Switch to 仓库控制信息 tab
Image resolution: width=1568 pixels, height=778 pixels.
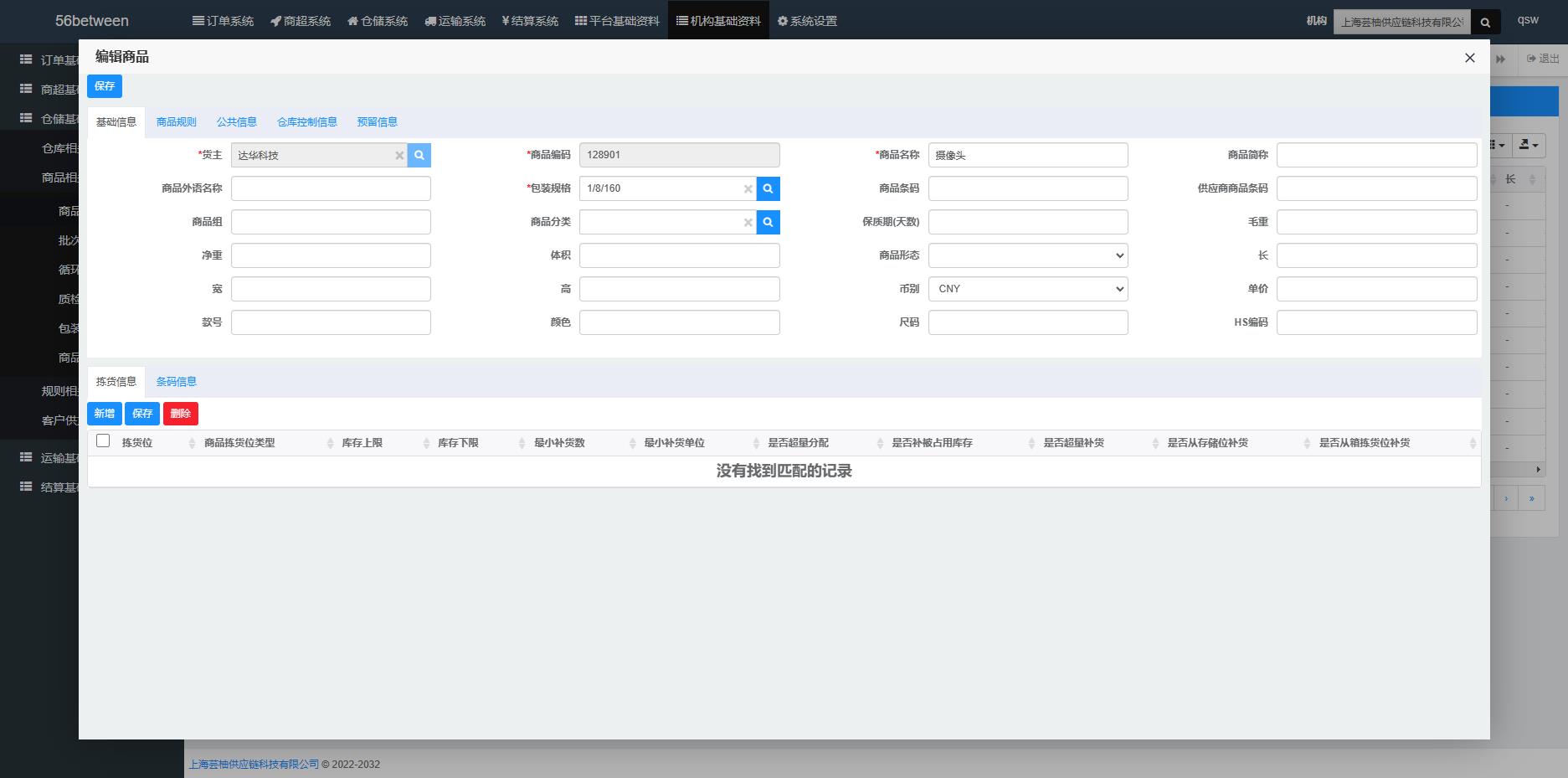[x=307, y=122]
